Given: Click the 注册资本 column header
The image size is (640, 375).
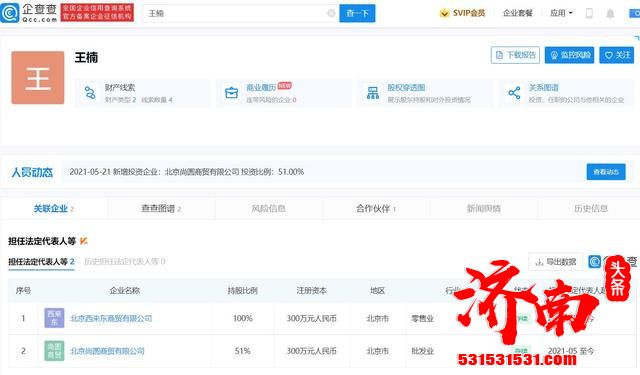Looking at the screenshot, I should coord(311,291).
